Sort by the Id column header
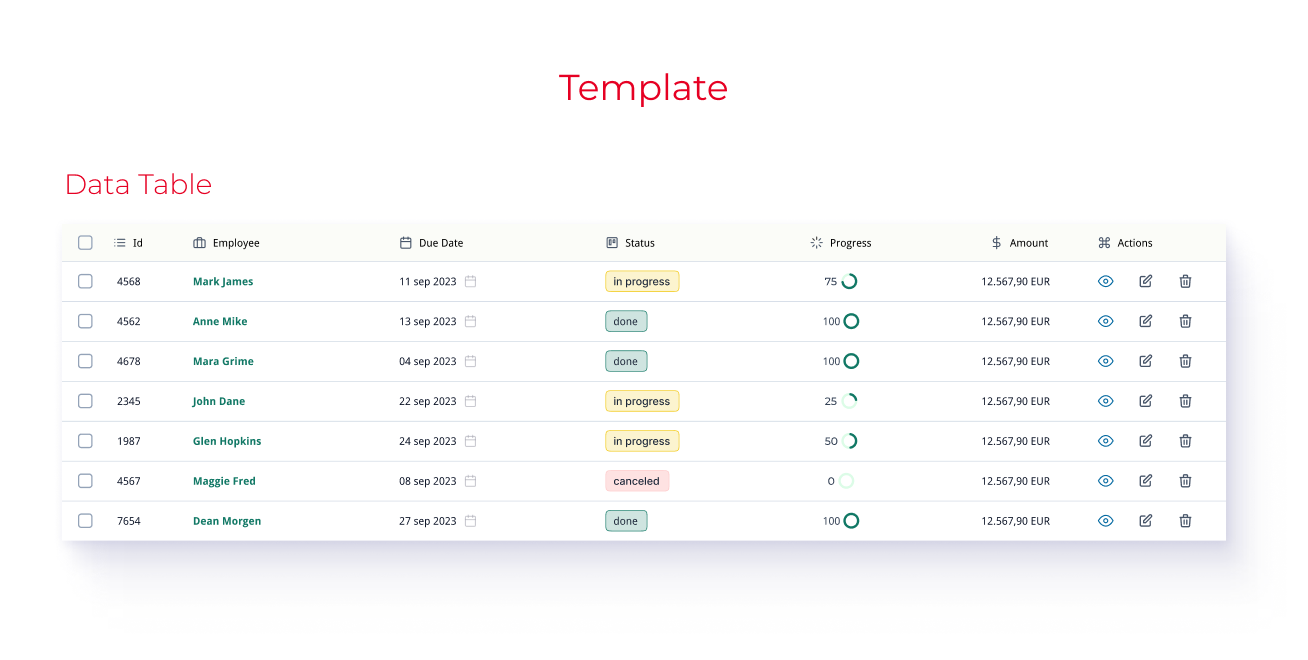The width and height of the screenshot is (1308, 660). [128, 243]
